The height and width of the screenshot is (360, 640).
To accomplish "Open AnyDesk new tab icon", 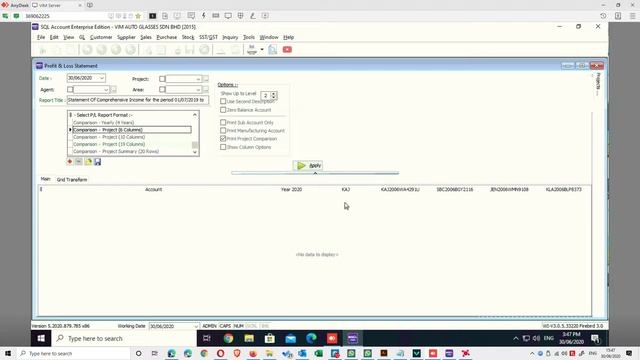I will pos(90,5).
